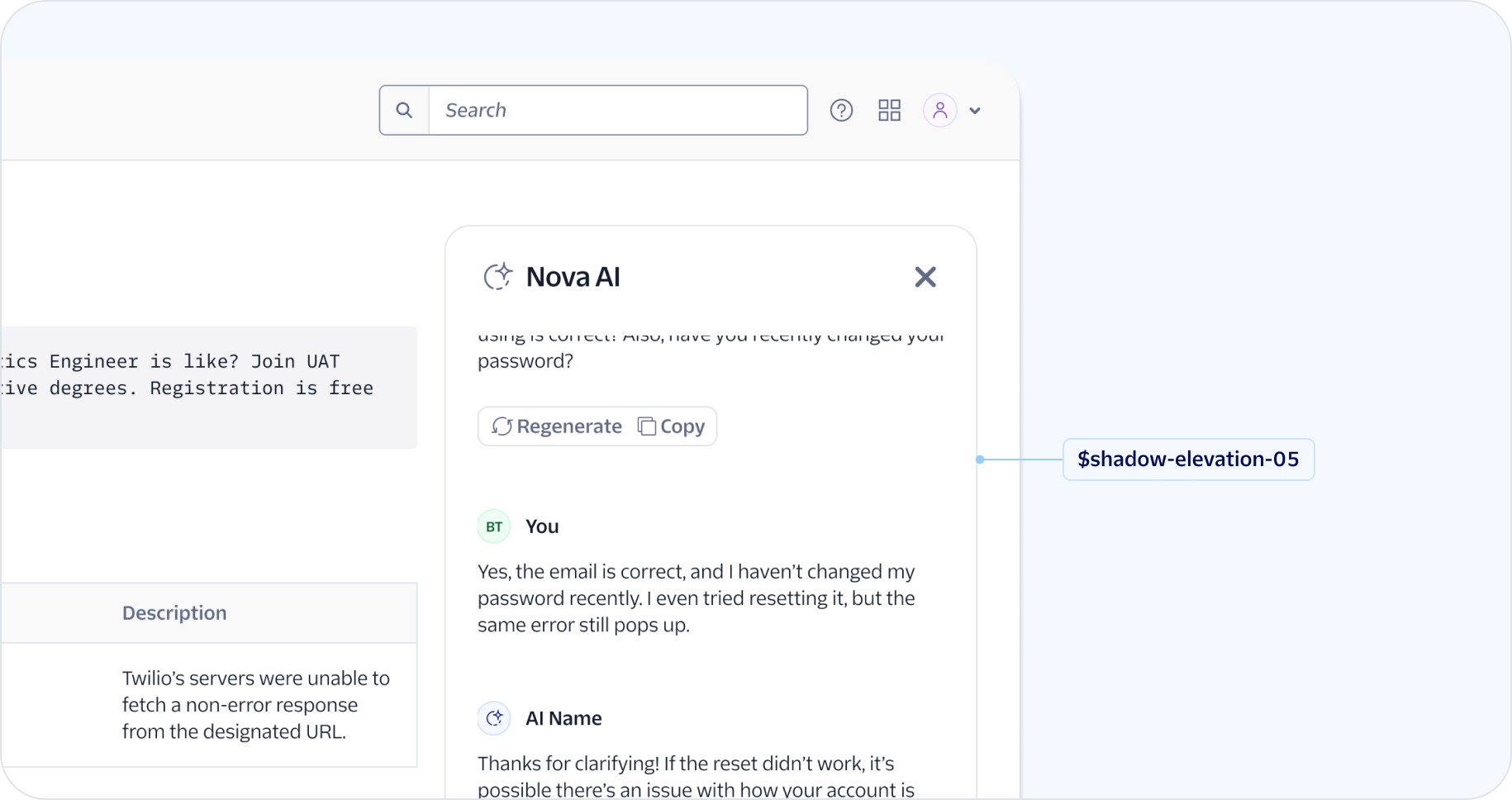The height and width of the screenshot is (800, 1512).
Task: Open the product switcher grid icon
Action: [x=889, y=110]
